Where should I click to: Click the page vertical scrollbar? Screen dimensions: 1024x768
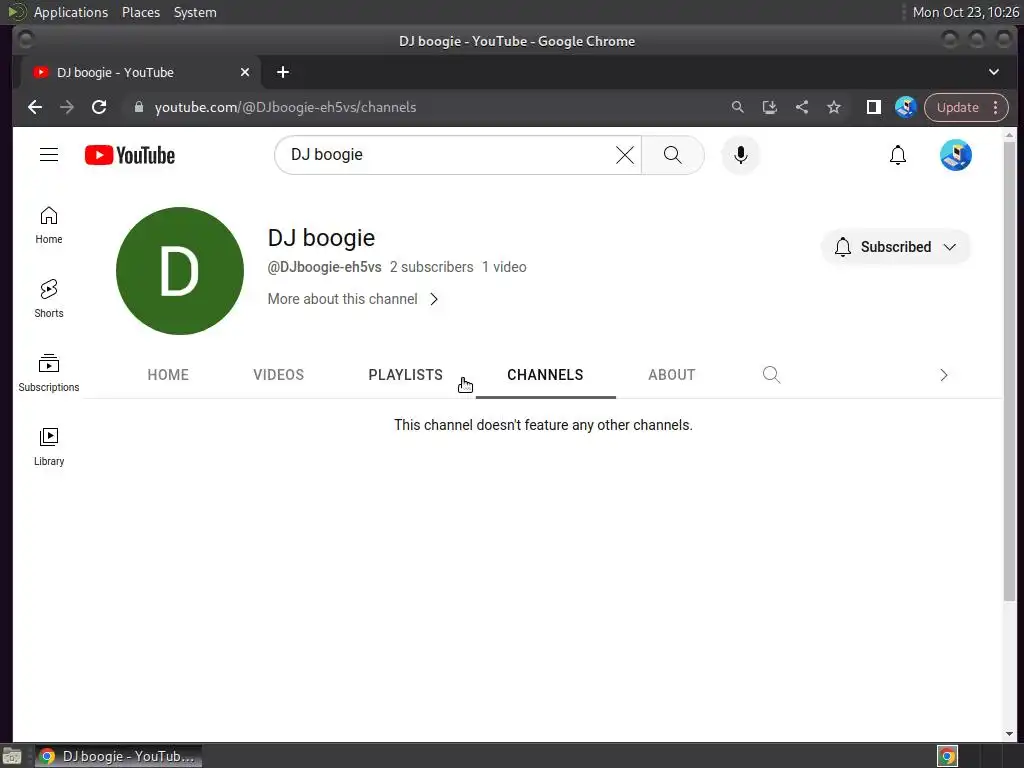(1010, 370)
